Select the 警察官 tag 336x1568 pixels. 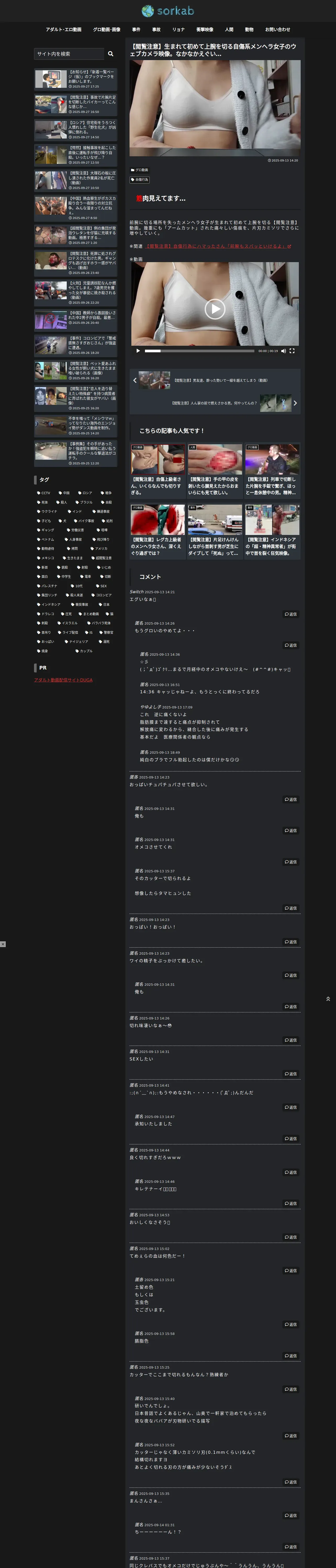click(107, 632)
